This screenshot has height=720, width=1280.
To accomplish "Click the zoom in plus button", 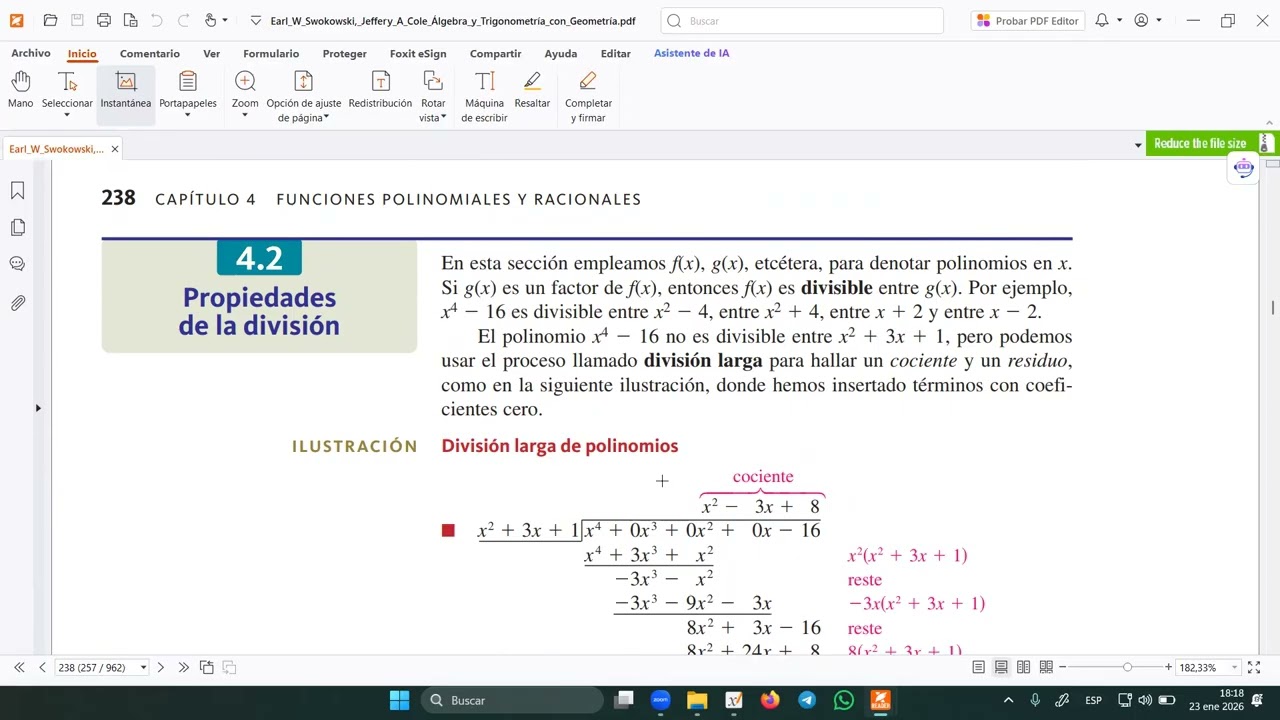I will [x=1168, y=667].
